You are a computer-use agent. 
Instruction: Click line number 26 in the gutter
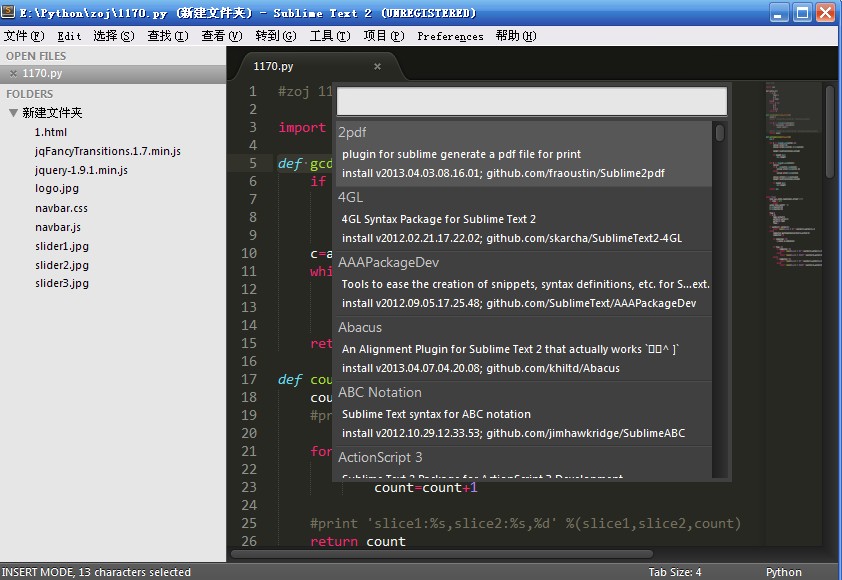coord(249,541)
